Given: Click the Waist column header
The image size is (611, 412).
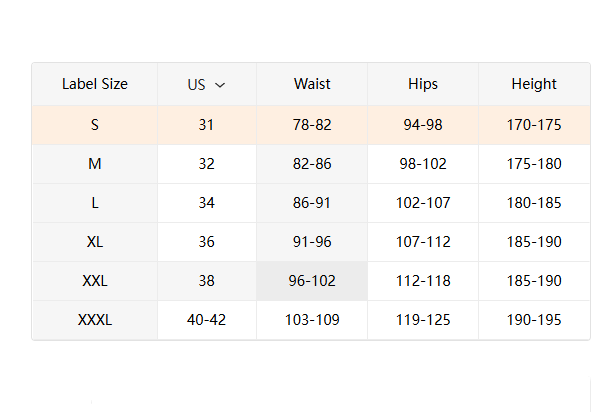Looking at the screenshot, I should 312,84.
